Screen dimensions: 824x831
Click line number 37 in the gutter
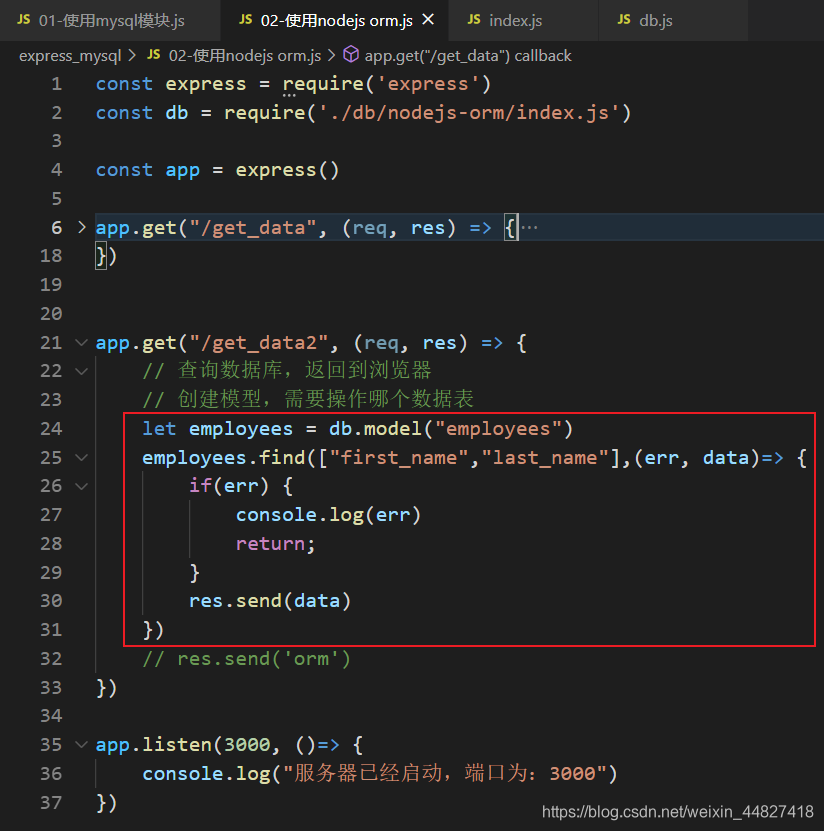(x=51, y=803)
